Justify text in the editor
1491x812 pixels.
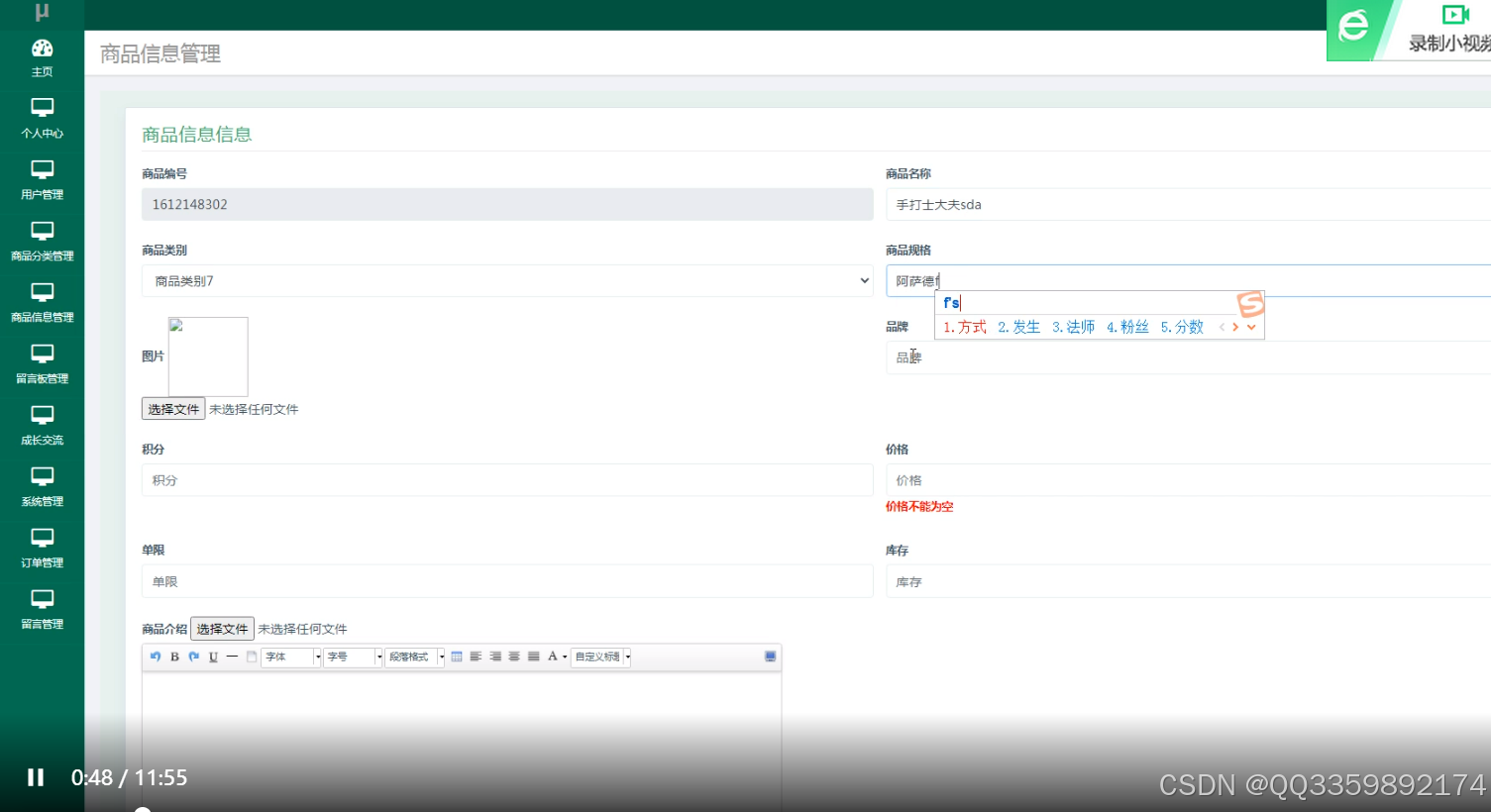[534, 657]
